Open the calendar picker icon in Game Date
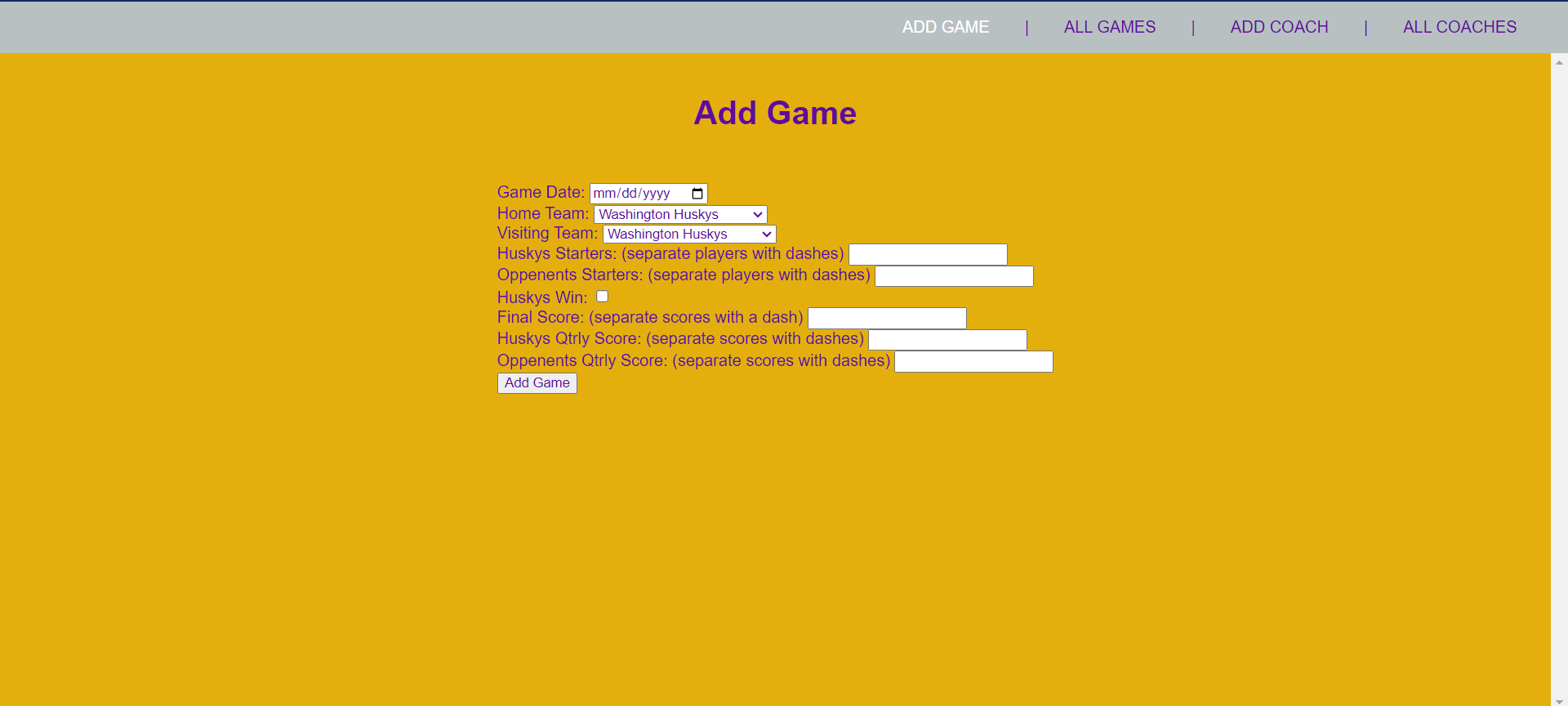 [697, 194]
